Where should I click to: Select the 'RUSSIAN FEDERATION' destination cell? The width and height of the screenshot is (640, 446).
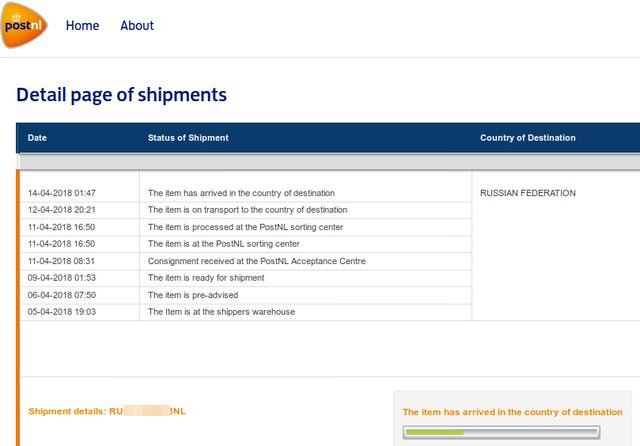(x=528, y=193)
